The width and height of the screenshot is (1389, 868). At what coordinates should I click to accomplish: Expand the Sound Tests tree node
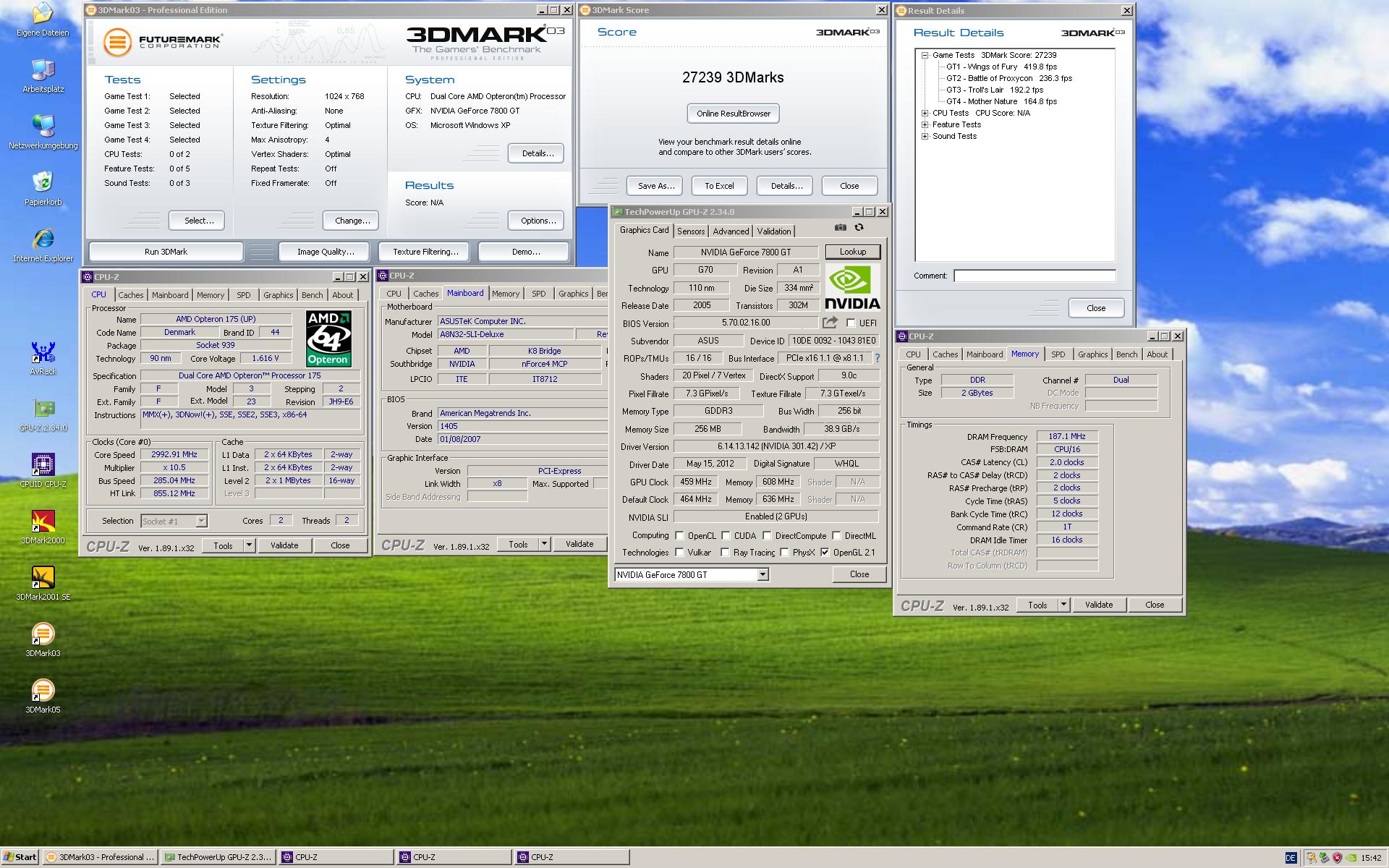[925, 136]
